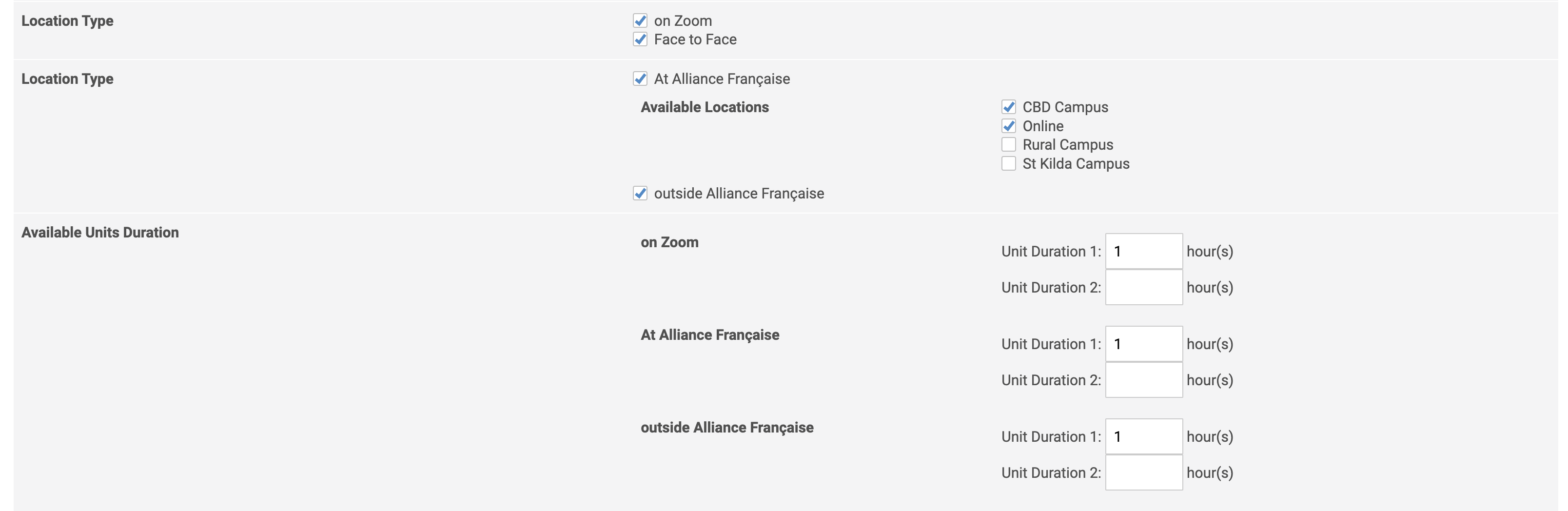Viewport: 1568px width, 511px height.
Task: Toggle the 'Face to Face' checkbox
Action: coord(640,39)
